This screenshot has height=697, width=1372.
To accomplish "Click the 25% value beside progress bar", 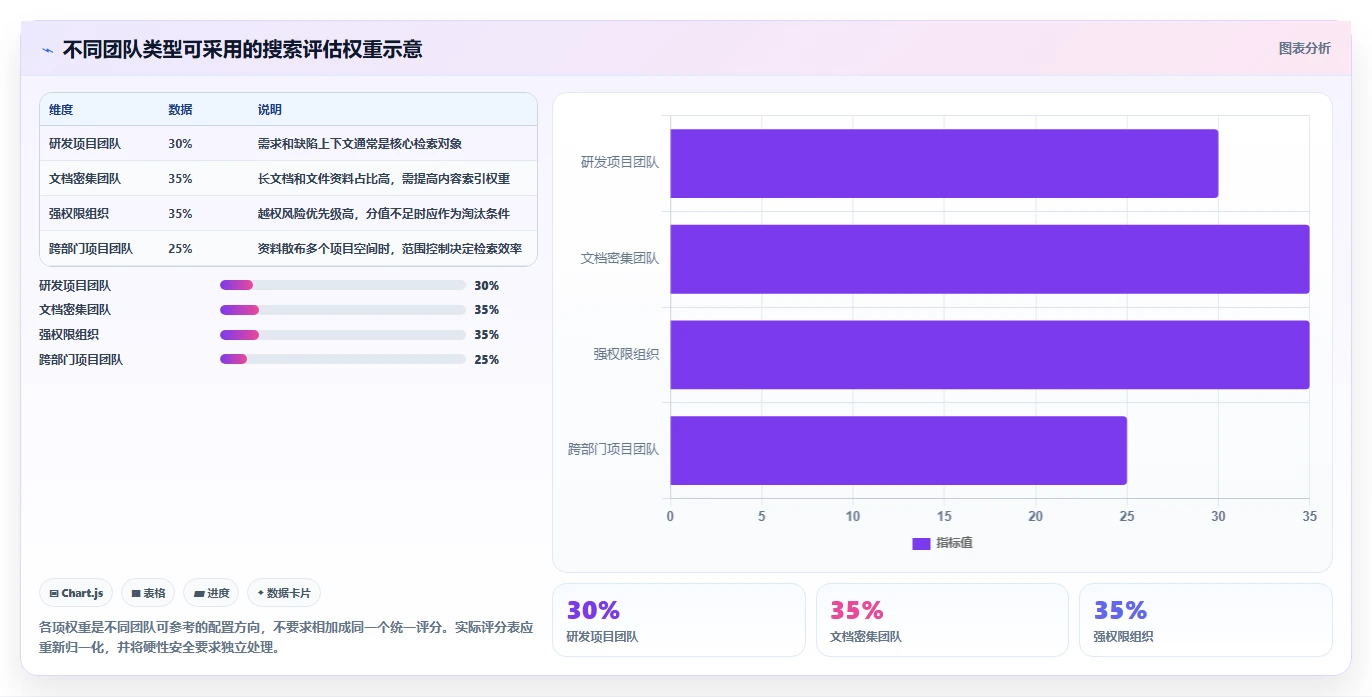I will [487, 360].
